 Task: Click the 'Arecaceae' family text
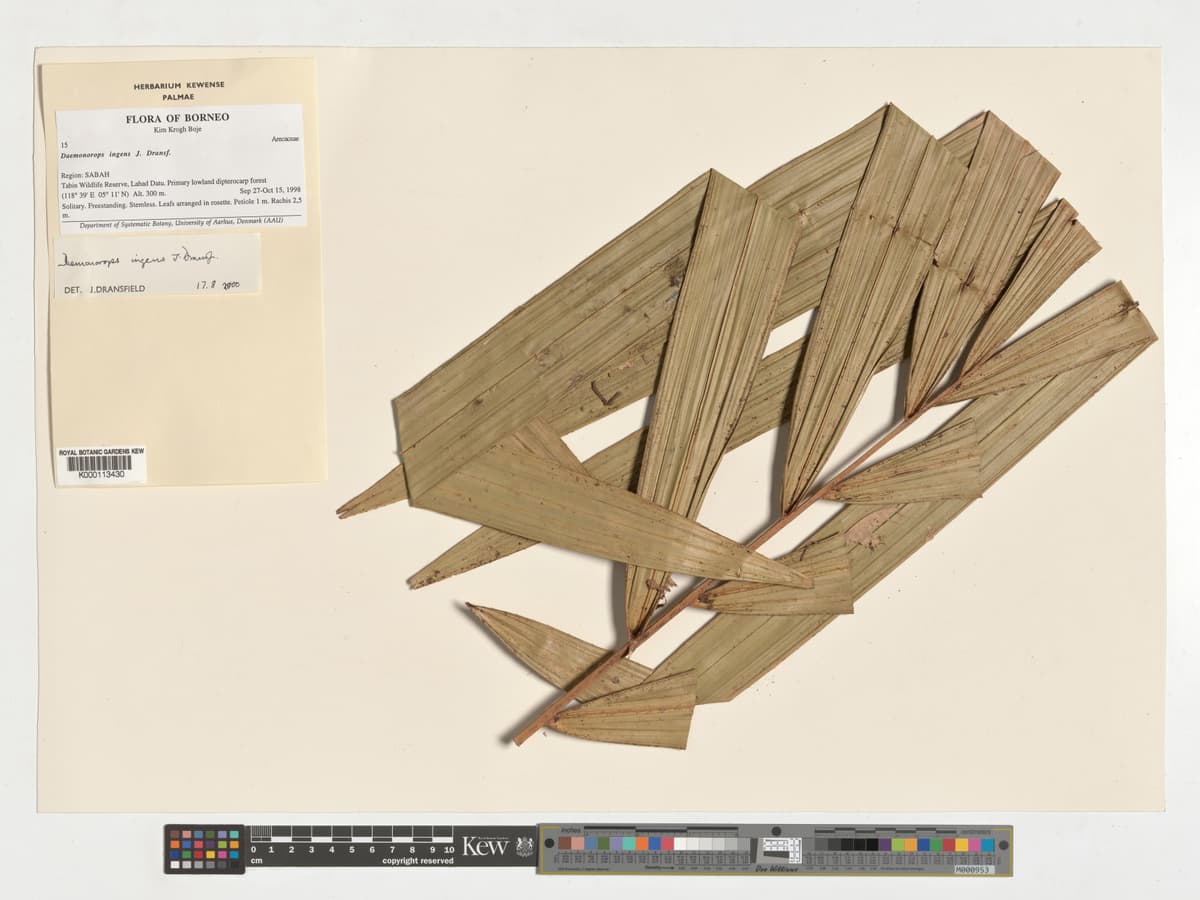pos(285,141)
